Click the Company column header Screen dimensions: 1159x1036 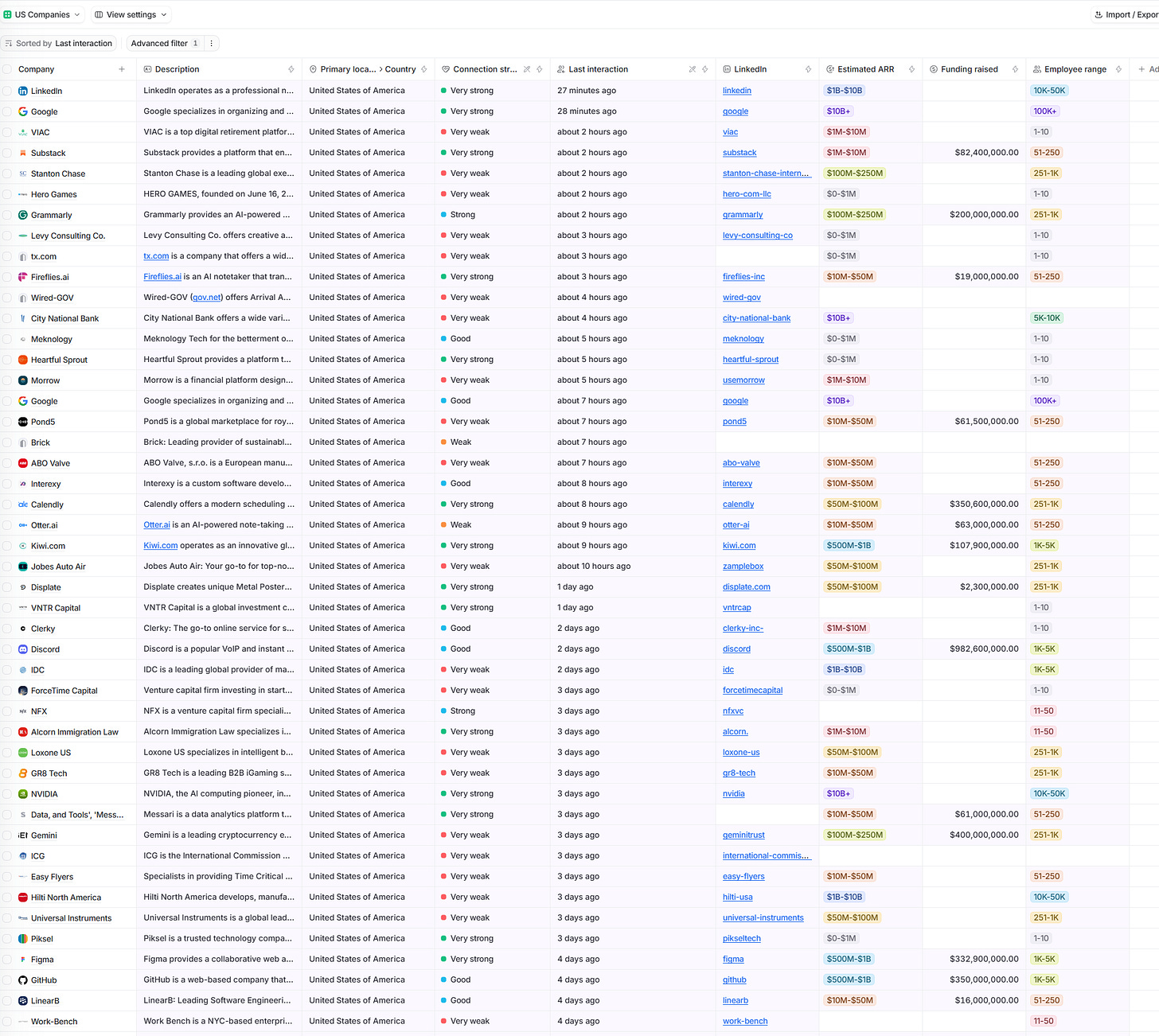(68, 69)
